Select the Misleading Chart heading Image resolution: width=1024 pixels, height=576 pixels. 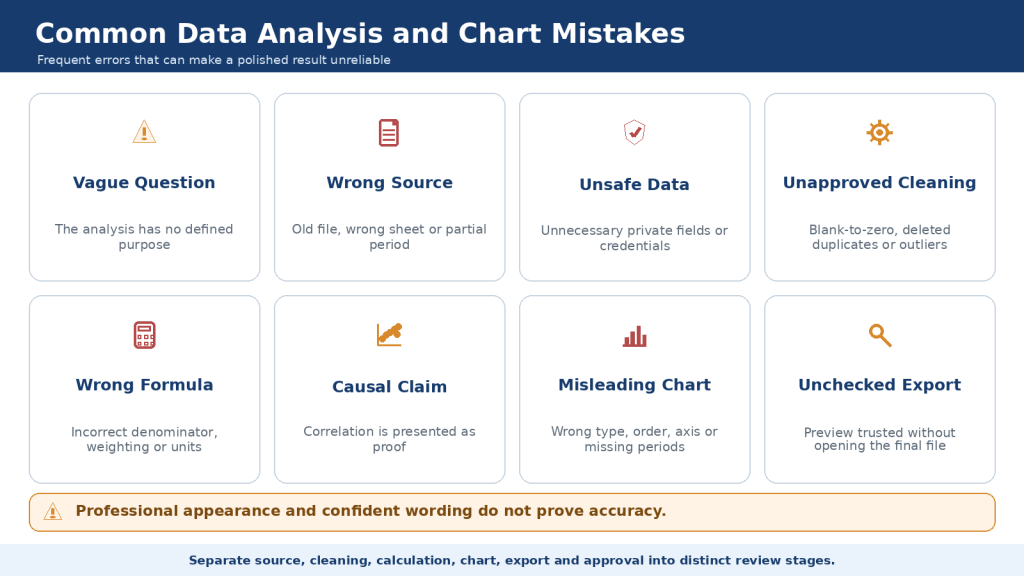(634, 385)
